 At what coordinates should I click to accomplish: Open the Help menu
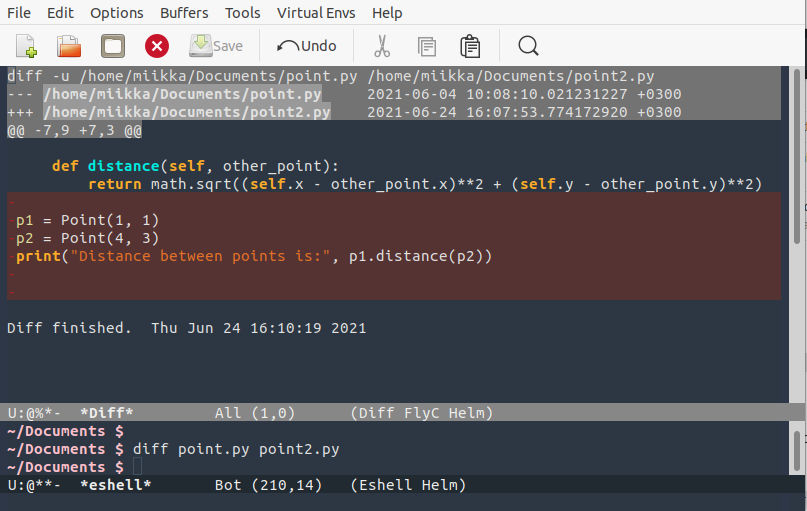[x=387, y=13]
